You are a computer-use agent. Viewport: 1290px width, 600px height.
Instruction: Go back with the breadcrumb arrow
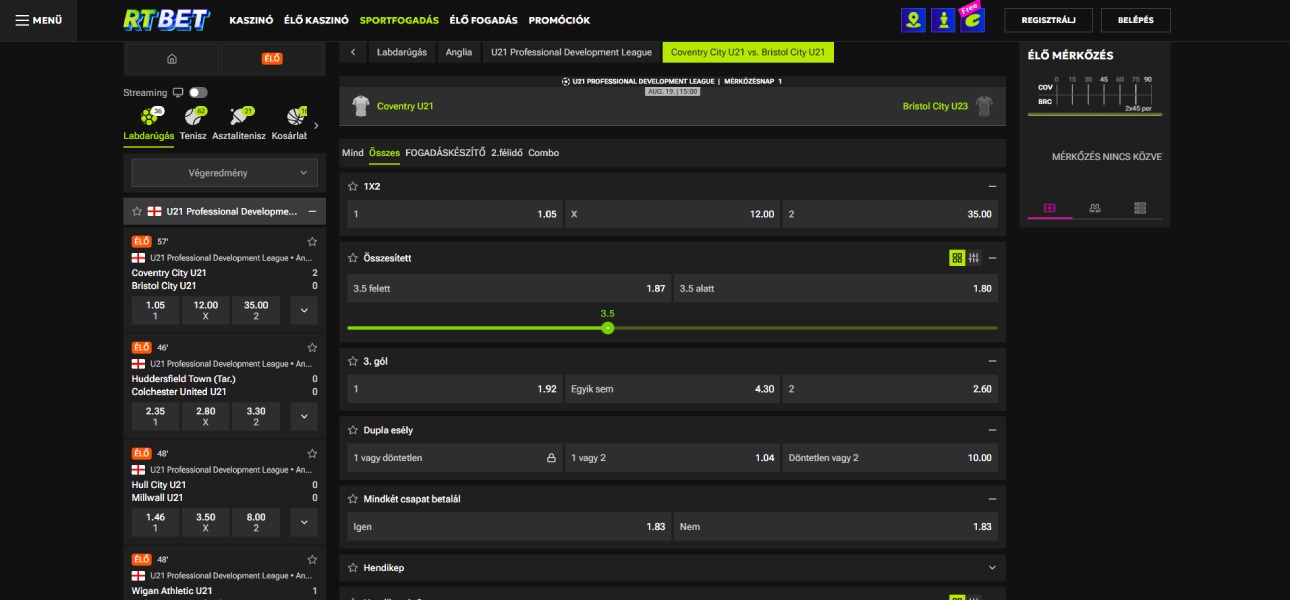coord(353,52)
